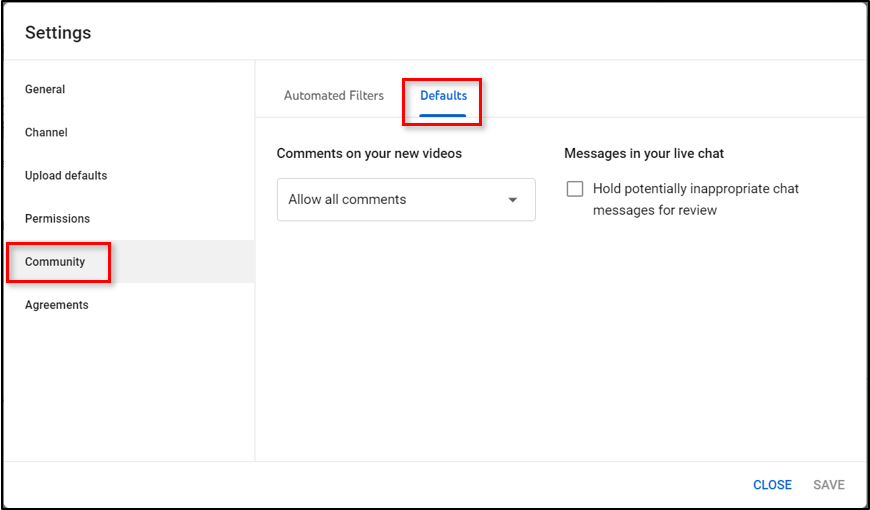Open the Agreements section
Screen dimensions: 870x510
click(57, 305)
